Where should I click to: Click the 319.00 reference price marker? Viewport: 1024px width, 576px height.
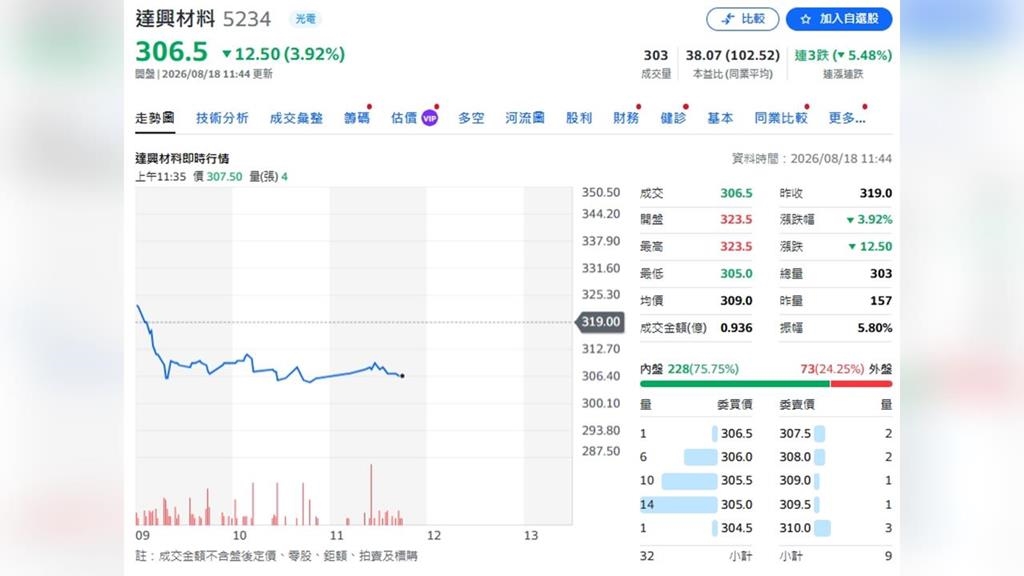(600, 321)
